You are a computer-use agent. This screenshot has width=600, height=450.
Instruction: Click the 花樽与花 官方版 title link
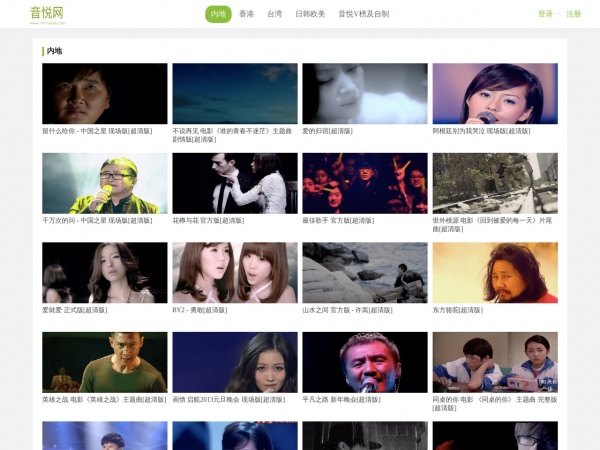(x=208, y=221)
